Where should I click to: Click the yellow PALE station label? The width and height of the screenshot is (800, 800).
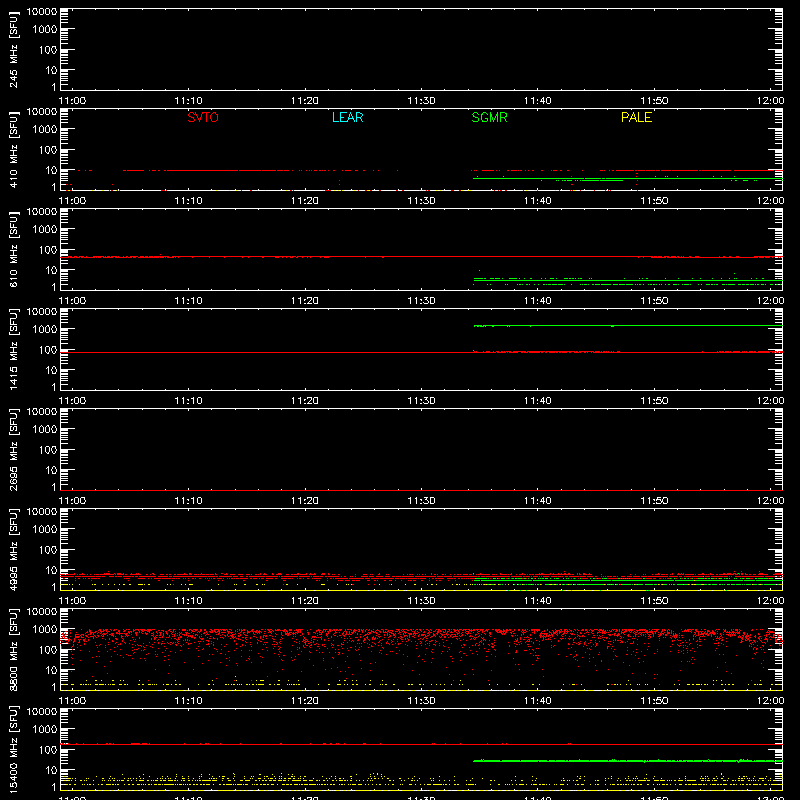(x=636, y=117)
